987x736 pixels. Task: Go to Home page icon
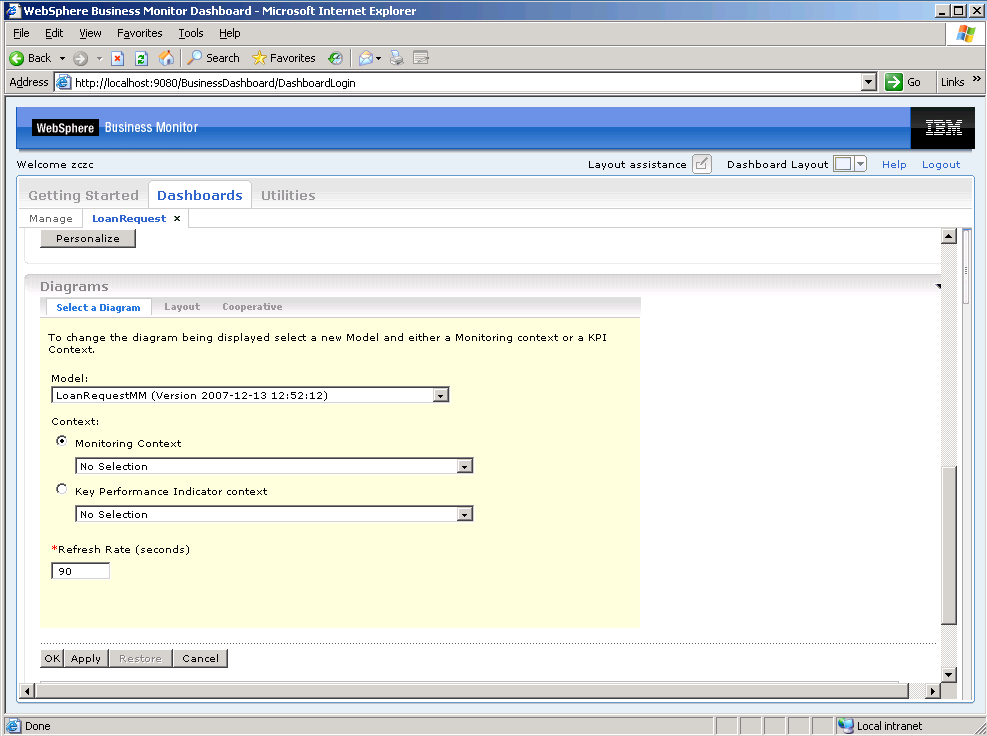[166, 59]
